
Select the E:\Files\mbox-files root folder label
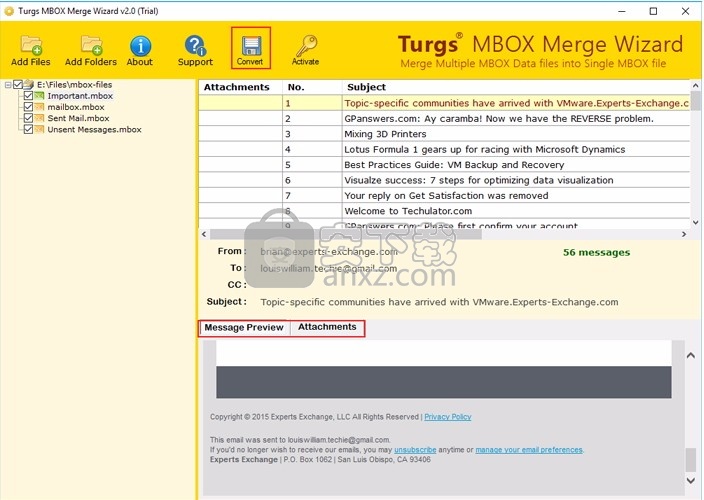(x=75, y=84)
